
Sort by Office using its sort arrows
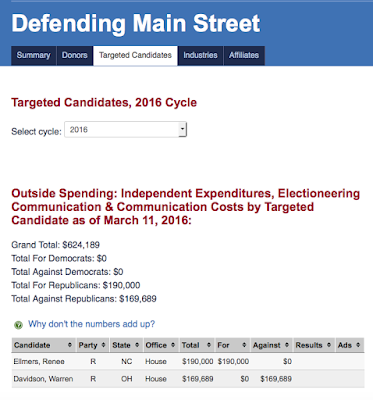click(173, 345)
